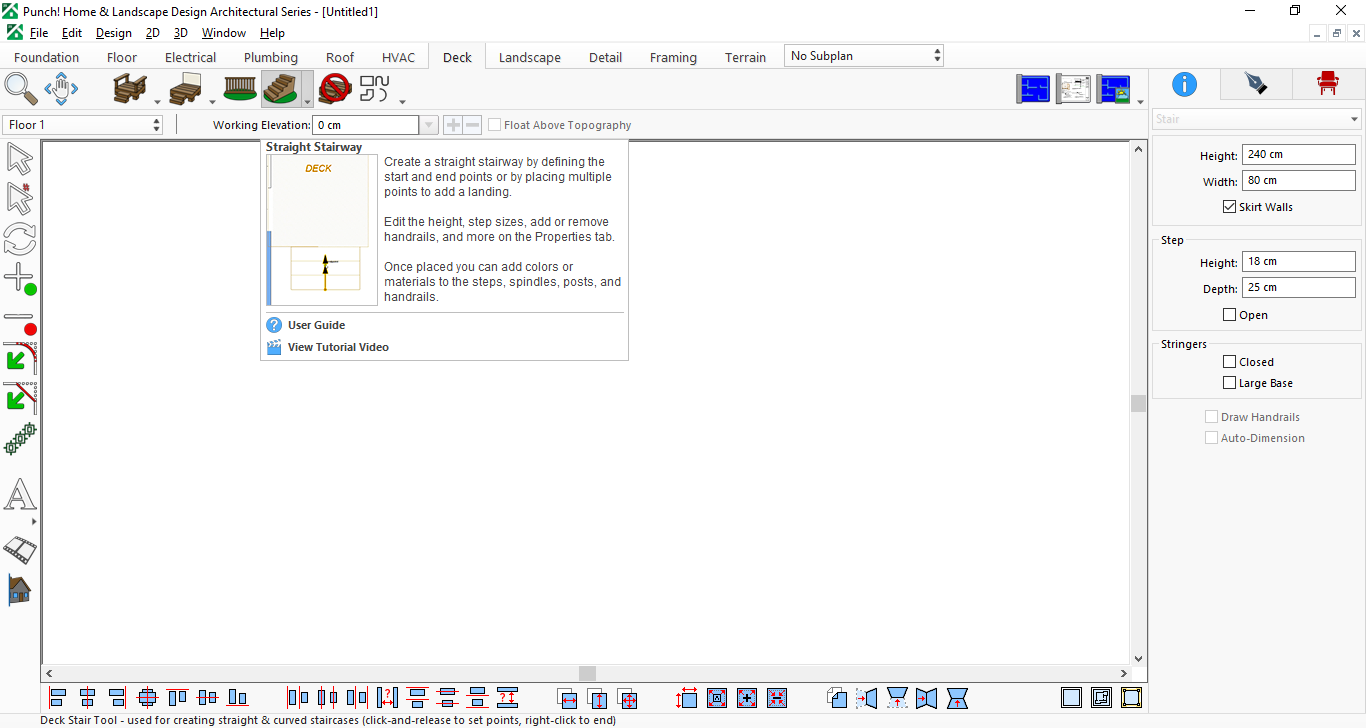1366x728 pixels.
Task: Expand the view mode icons dropdown arrow
Action: click(x=1140, y=101)
